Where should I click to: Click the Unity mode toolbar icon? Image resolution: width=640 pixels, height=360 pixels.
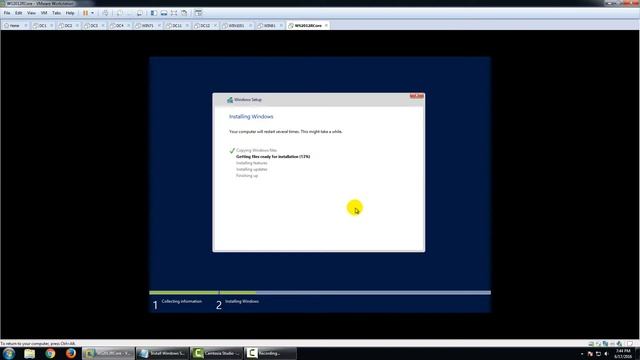pyautogui.click(x=184, y=13)
